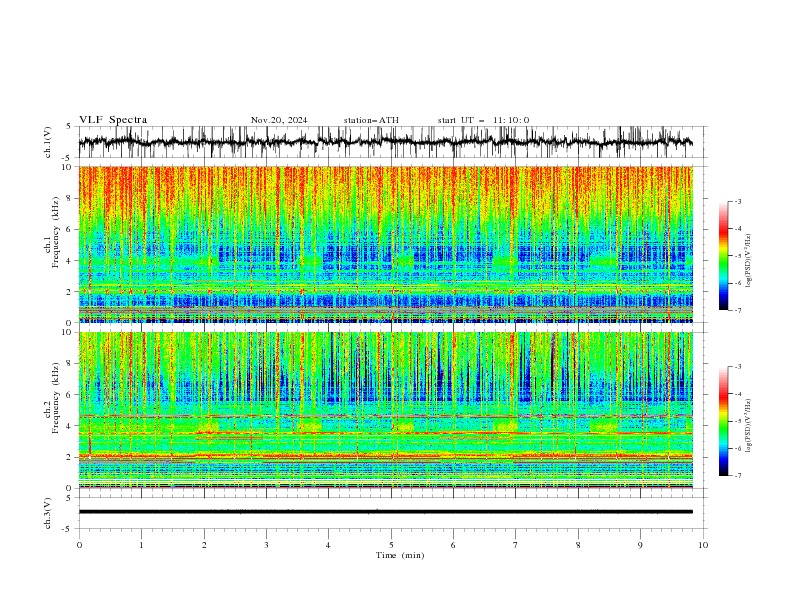Click the 'start UT = 11:10:0' text

tap(483, 120)
